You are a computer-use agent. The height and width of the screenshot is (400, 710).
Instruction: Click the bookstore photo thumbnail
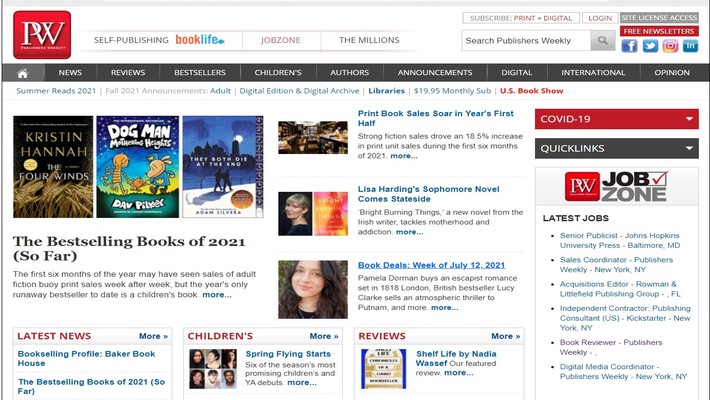[x=313, y=138]
